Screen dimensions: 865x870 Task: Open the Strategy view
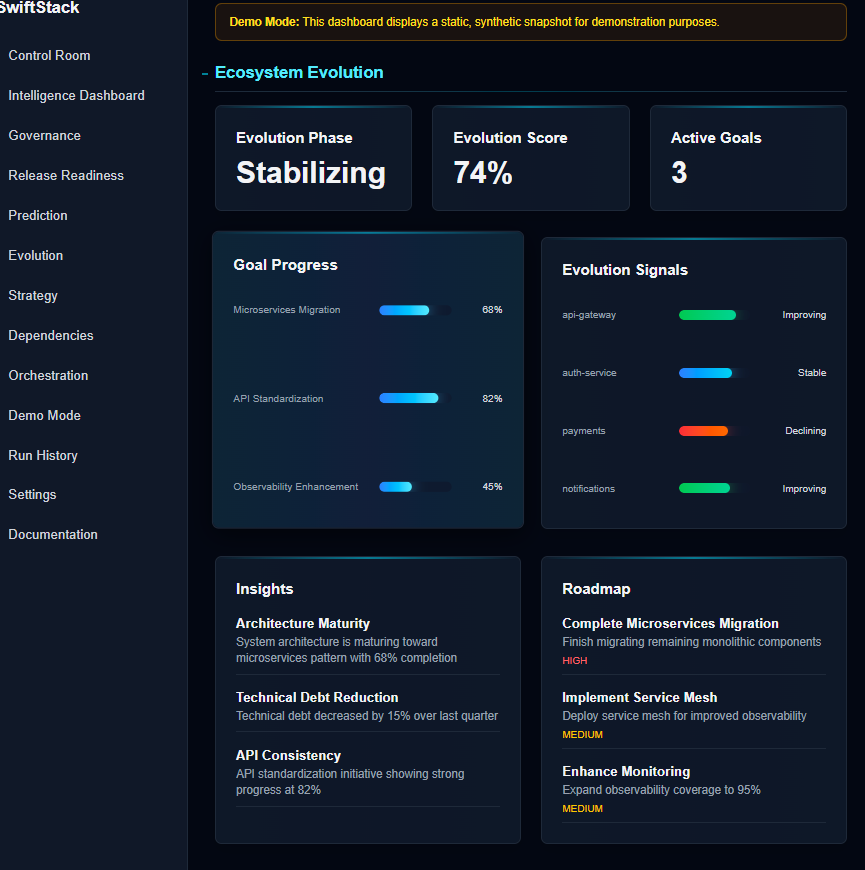click(x=33, y=295)
